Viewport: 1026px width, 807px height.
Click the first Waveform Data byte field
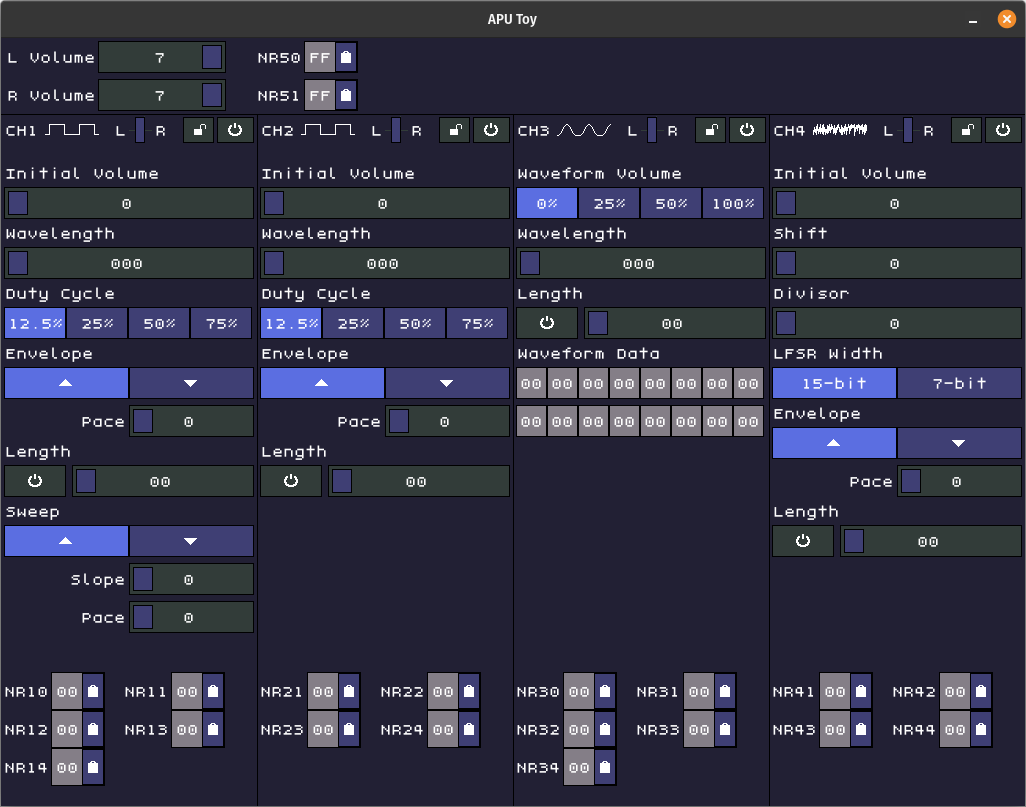pos(531,384)
